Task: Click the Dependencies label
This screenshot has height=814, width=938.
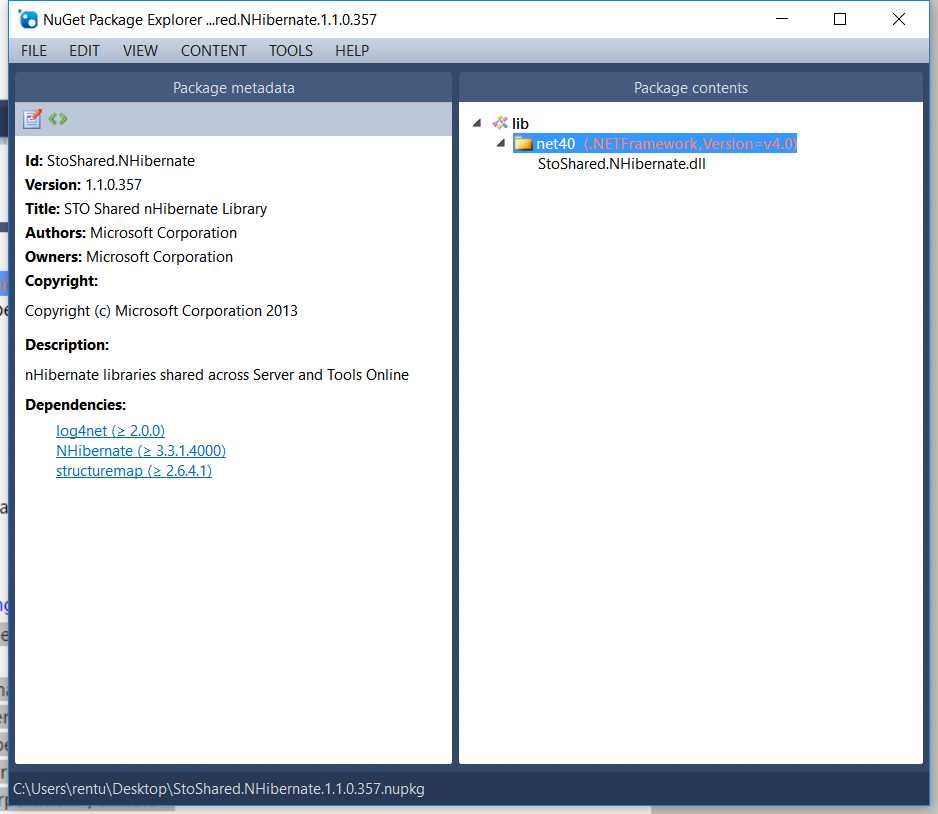Action: pos(75,405)
